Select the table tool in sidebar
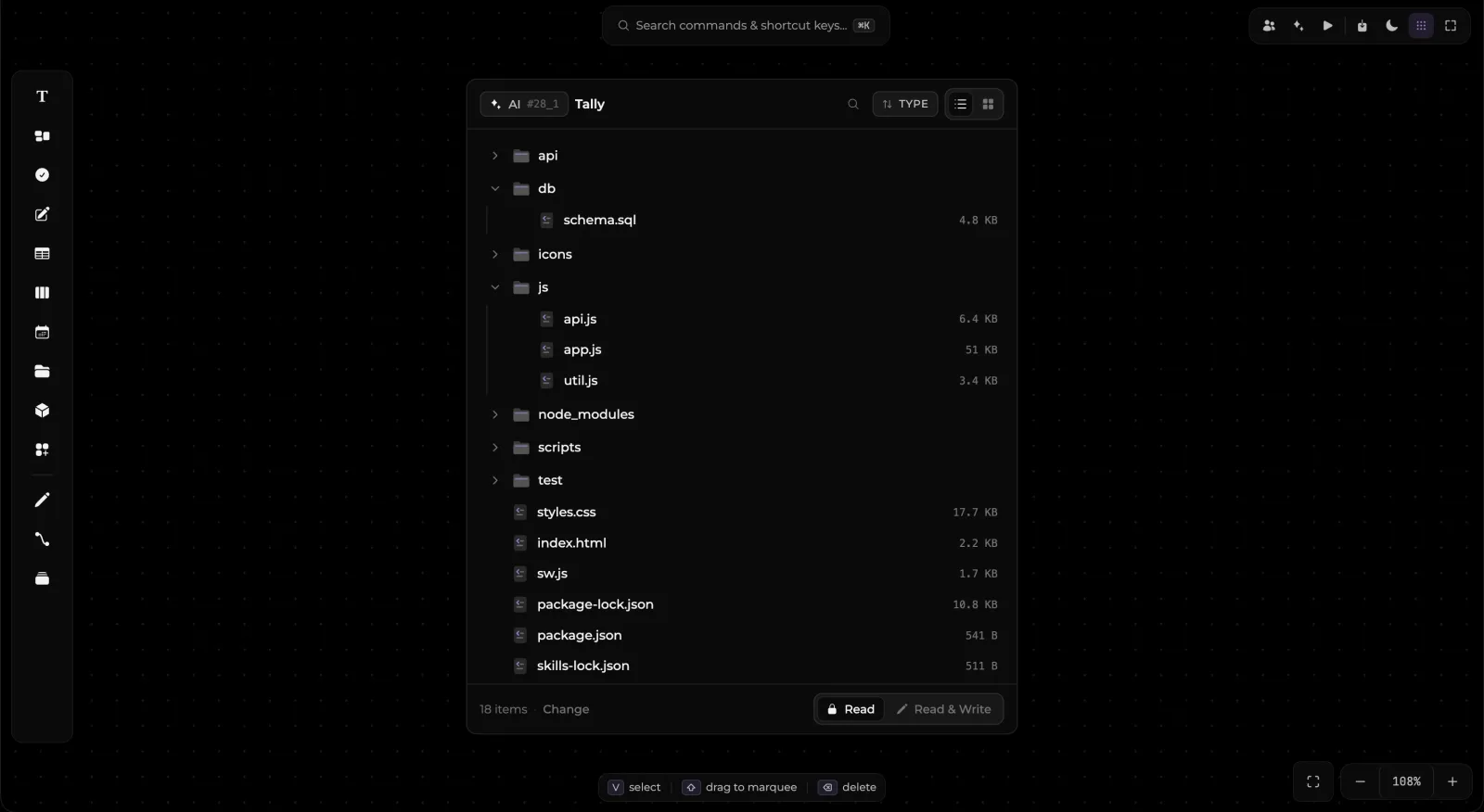1484x812 pixels. 42,254
